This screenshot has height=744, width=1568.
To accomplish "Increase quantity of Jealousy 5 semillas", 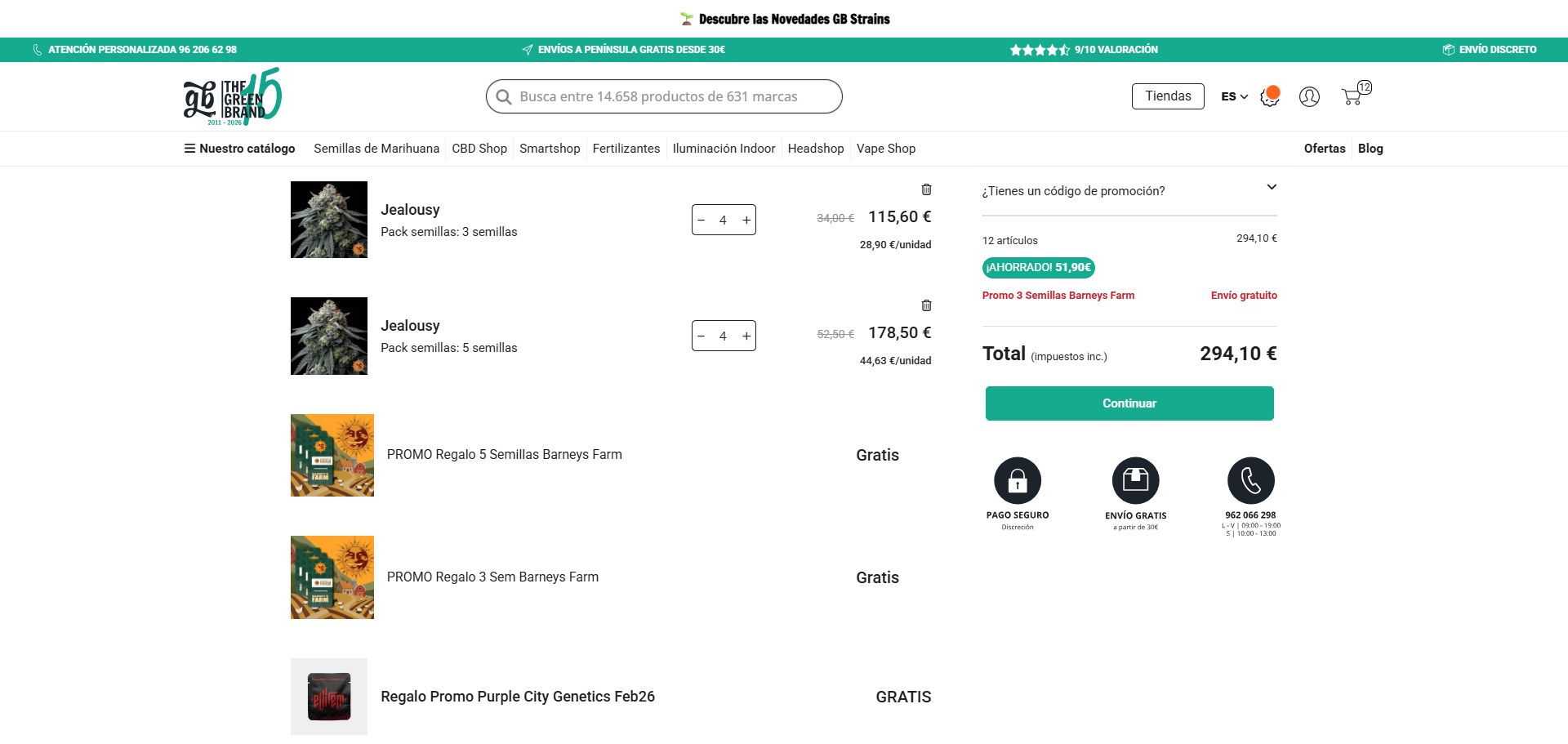I will (746, 336).
